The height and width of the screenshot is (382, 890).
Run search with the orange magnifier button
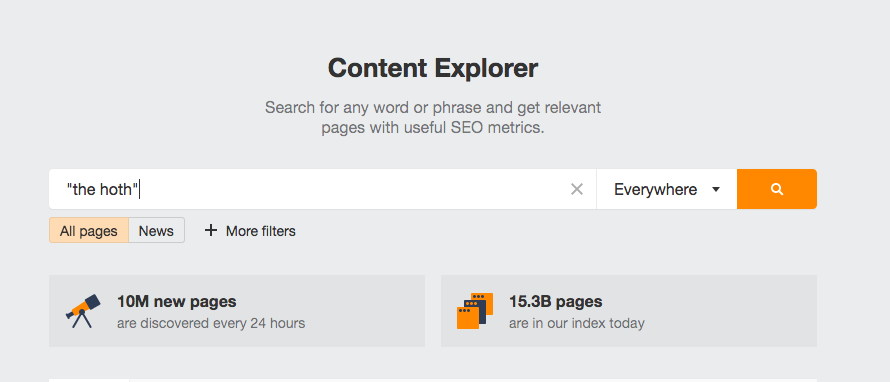pyautogui.click(x=776, y=189)
